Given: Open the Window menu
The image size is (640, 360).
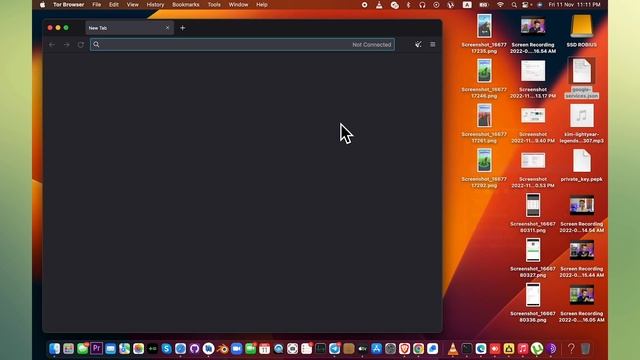Looking at the screenshot, I should click(x=238, y=4).
